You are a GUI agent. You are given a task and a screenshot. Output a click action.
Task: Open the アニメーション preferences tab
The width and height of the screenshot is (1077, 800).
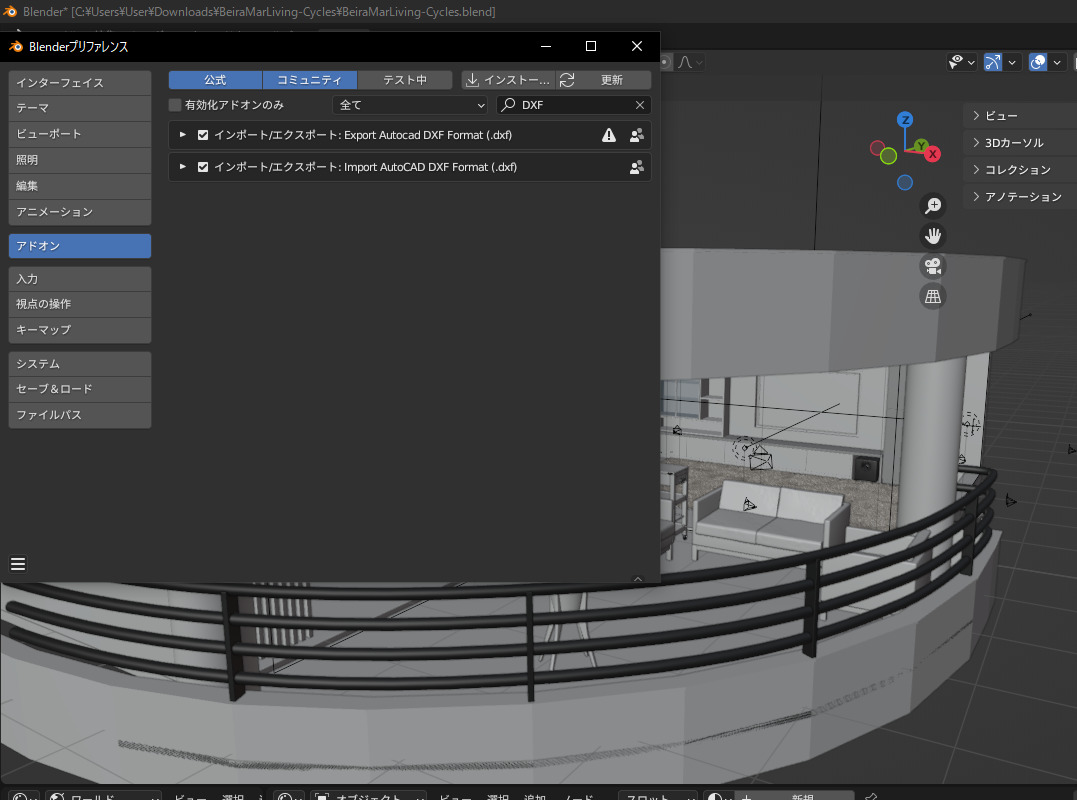tap(80, 212)
